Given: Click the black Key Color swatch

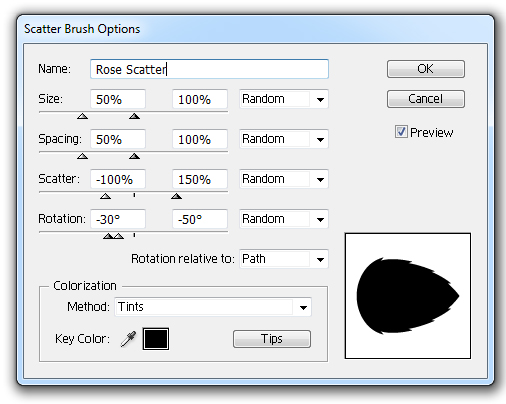Looking at the screenshot, I should [156, 339].
